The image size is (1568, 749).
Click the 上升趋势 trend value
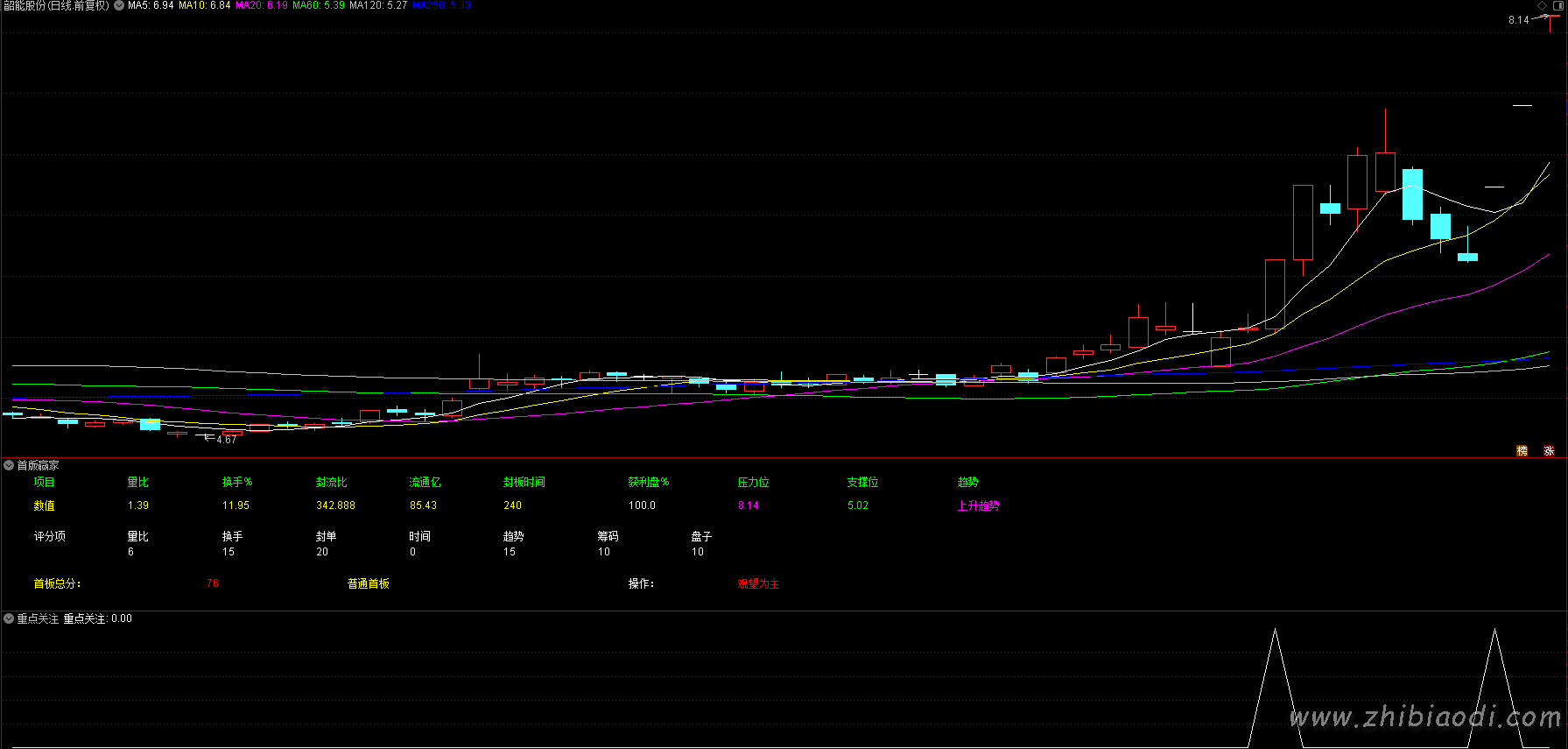coord(978,505)
